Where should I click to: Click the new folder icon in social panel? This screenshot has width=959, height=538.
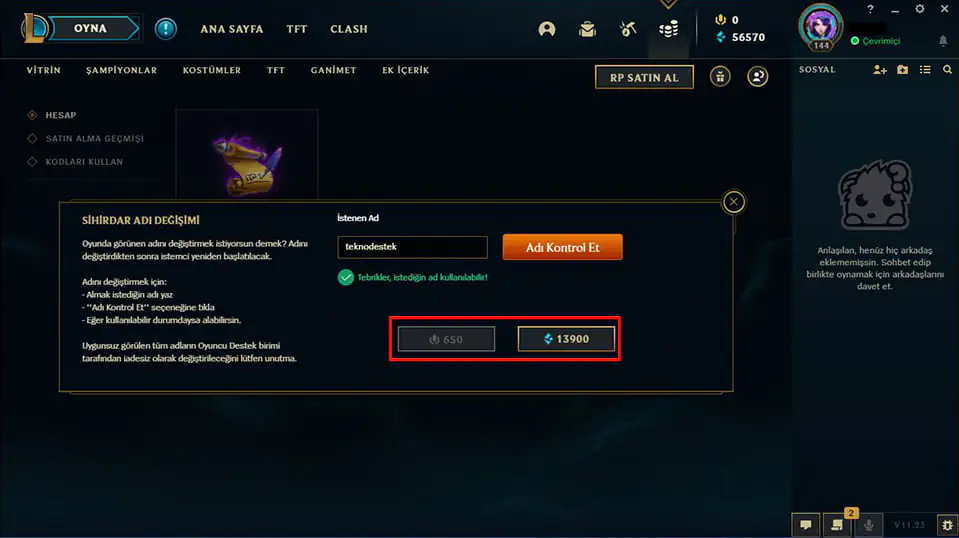pos(902,70)
